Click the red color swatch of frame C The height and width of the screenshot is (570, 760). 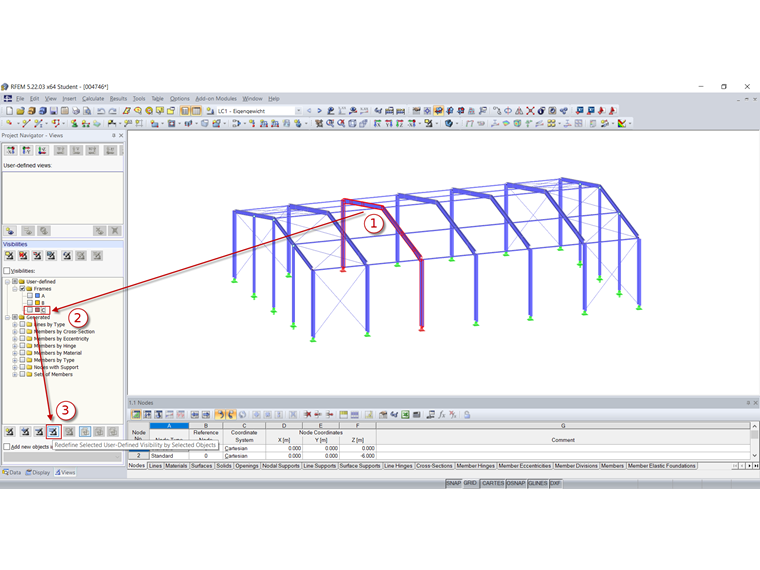37,310
